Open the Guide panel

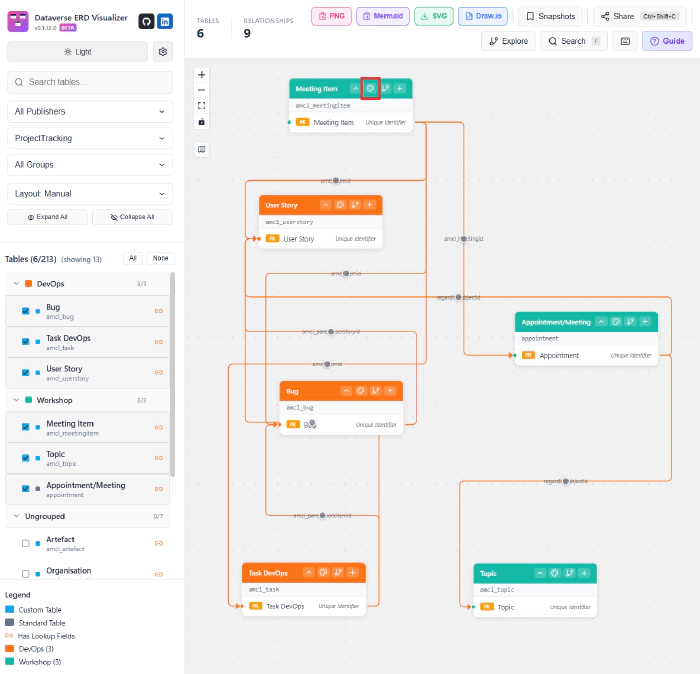point(667,41)
